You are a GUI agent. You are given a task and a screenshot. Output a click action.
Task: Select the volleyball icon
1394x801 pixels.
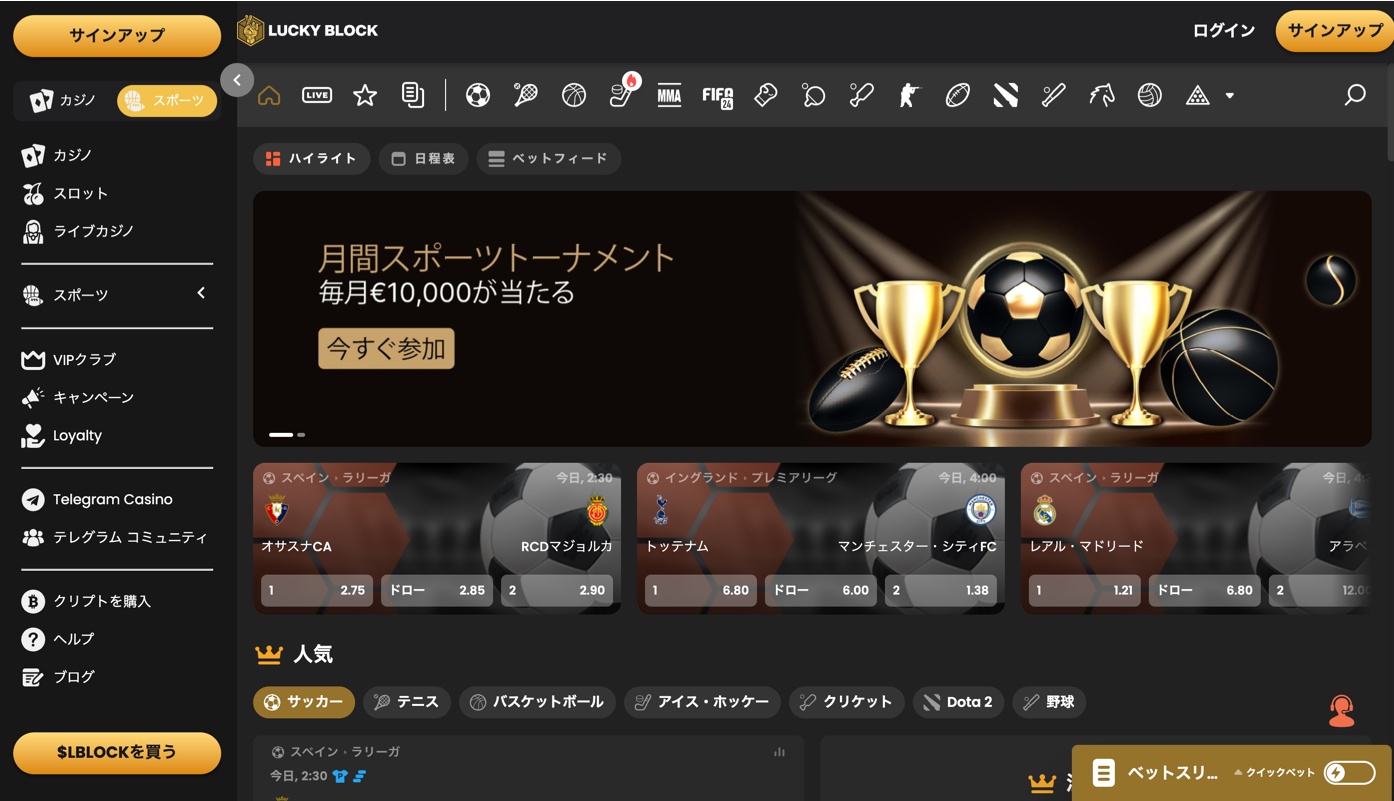[x=1150, y=96]
